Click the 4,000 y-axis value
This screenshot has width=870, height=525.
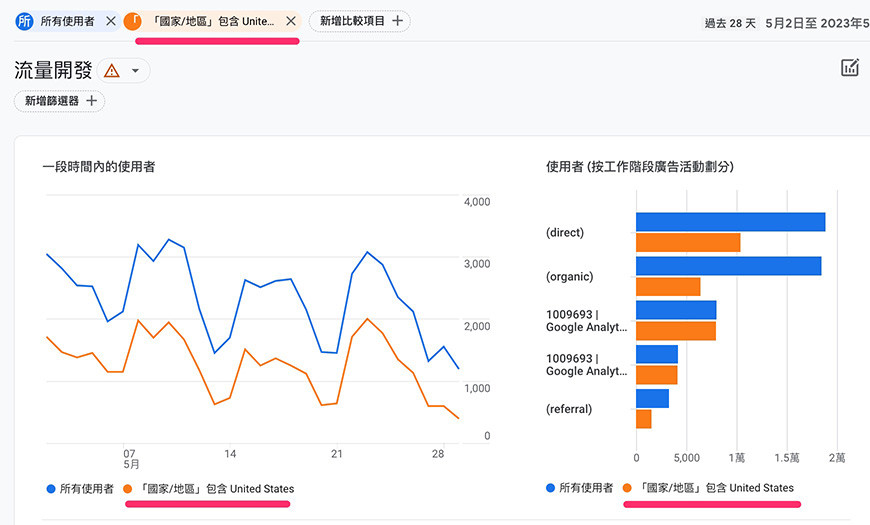(x=477, y=202)
